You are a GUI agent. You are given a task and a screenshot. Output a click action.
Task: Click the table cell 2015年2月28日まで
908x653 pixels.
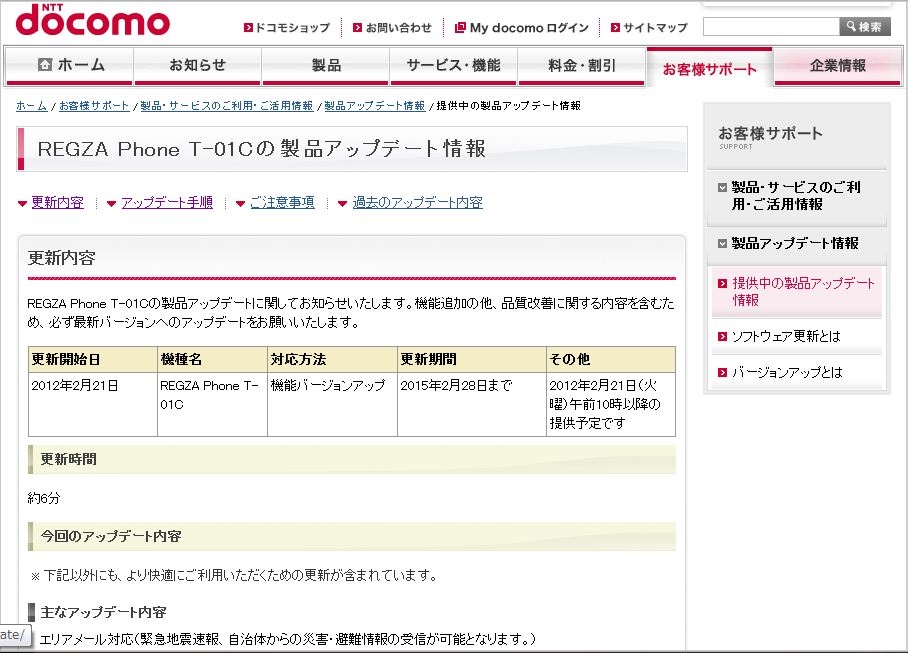[471, 404]
